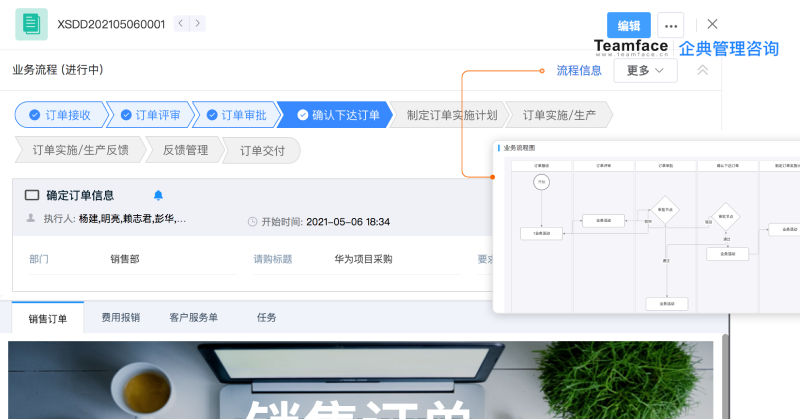
Task: Switch to the 费用报销 tab
Action: coord(120,318)
